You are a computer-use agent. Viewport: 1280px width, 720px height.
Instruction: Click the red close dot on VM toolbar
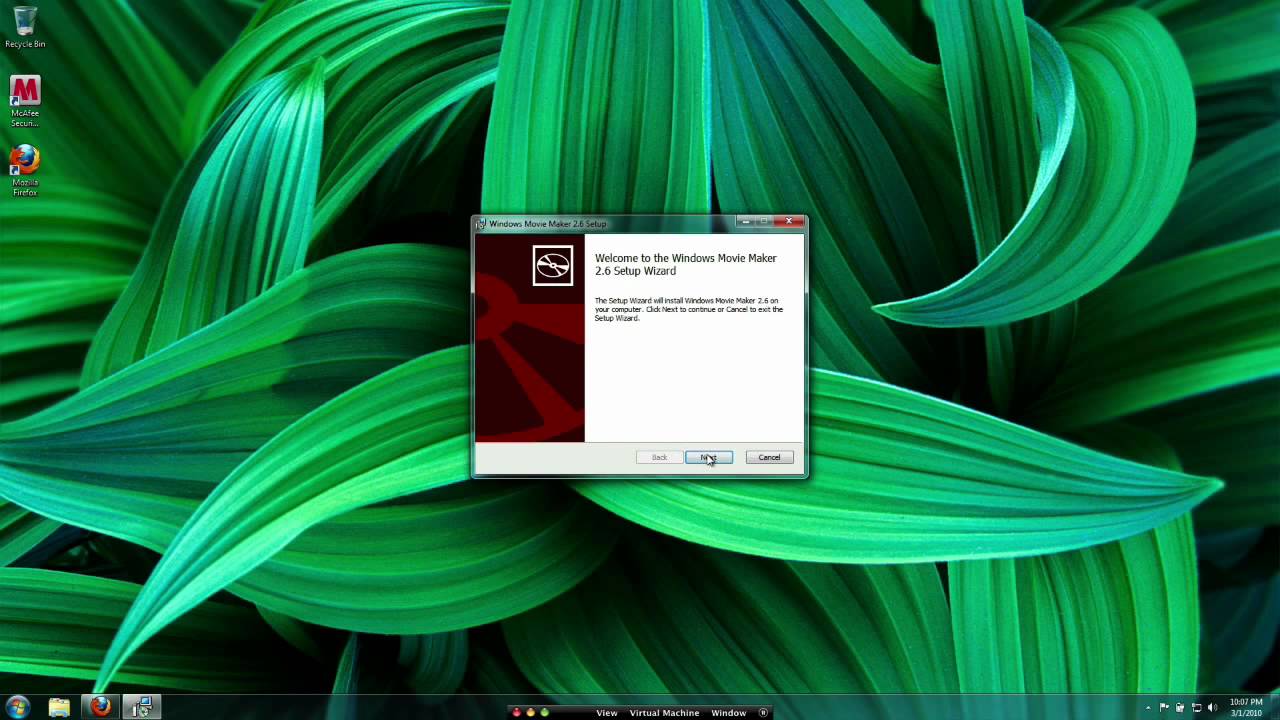pyautogui.click(x=517, y=712)
